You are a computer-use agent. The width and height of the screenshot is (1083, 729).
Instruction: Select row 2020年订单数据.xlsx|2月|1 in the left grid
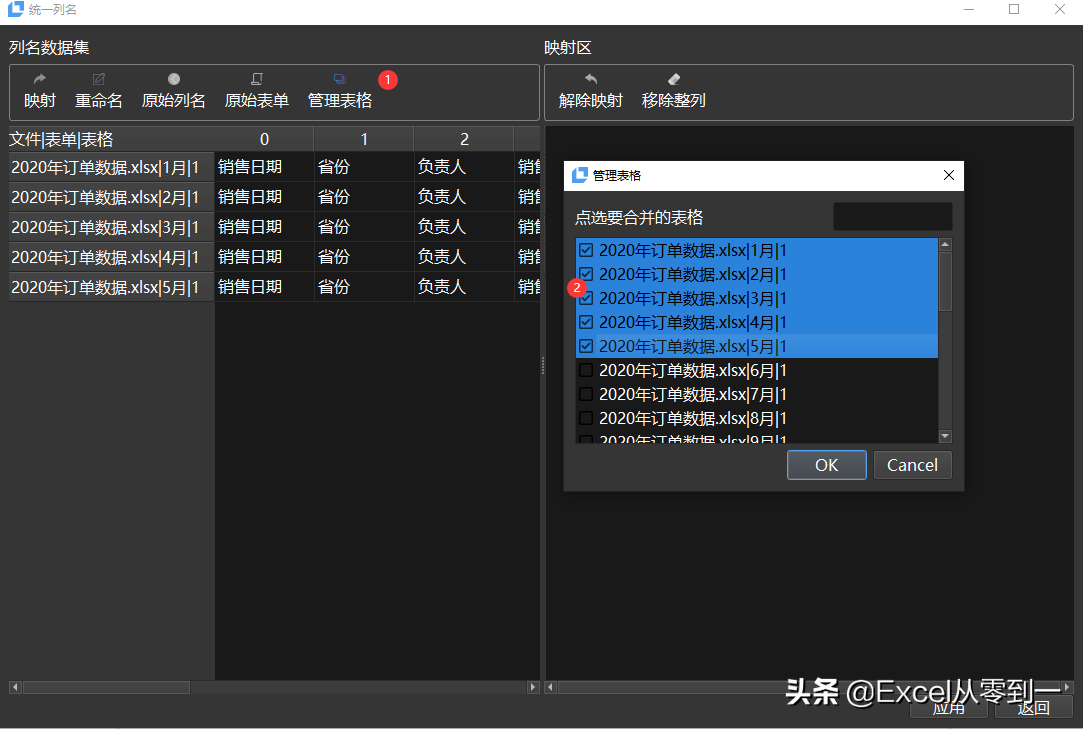pyautogui.click(x=111, y=197)
